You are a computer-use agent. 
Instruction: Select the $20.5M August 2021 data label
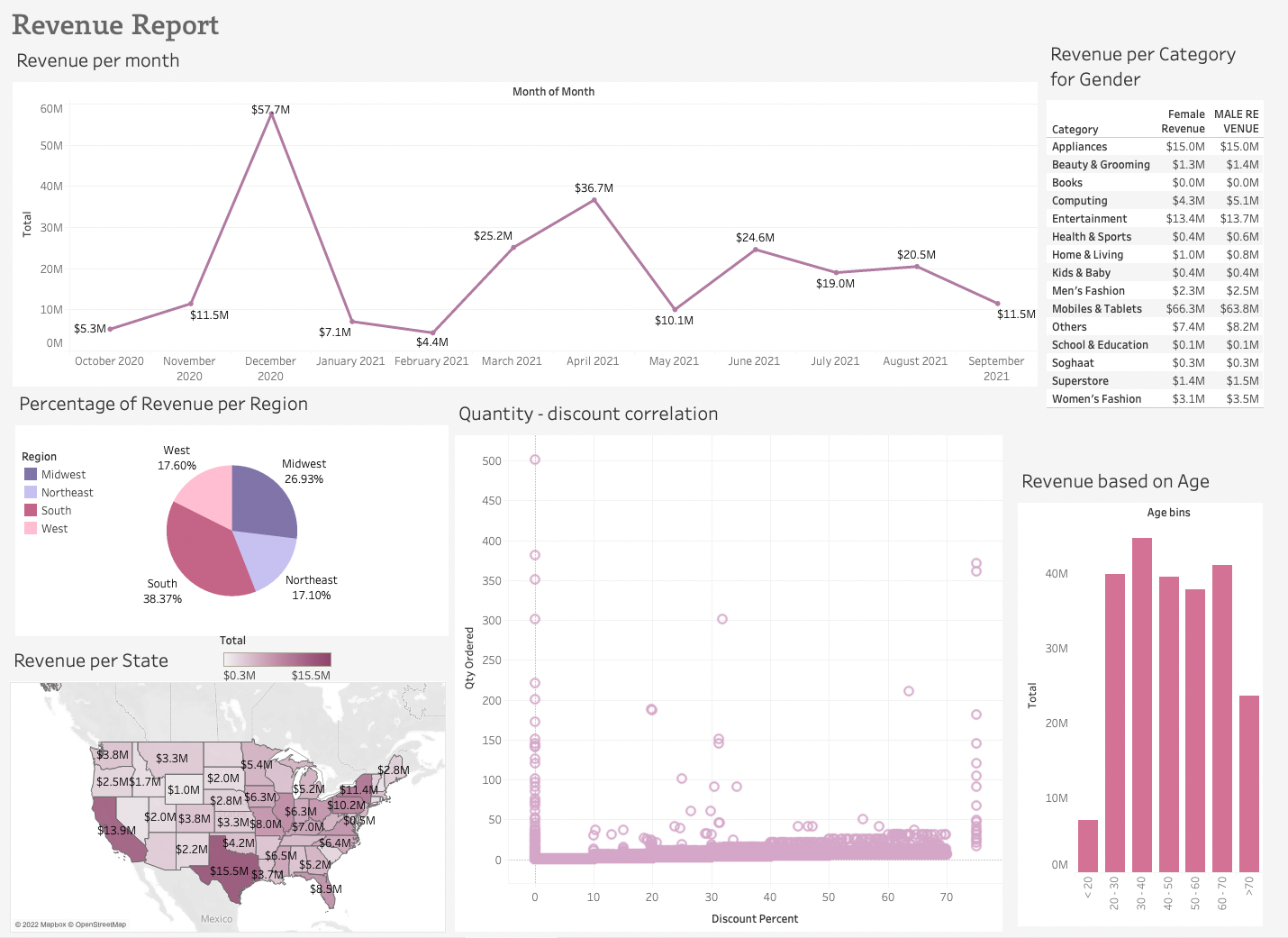pyautogui.click(x=916, y=255)
